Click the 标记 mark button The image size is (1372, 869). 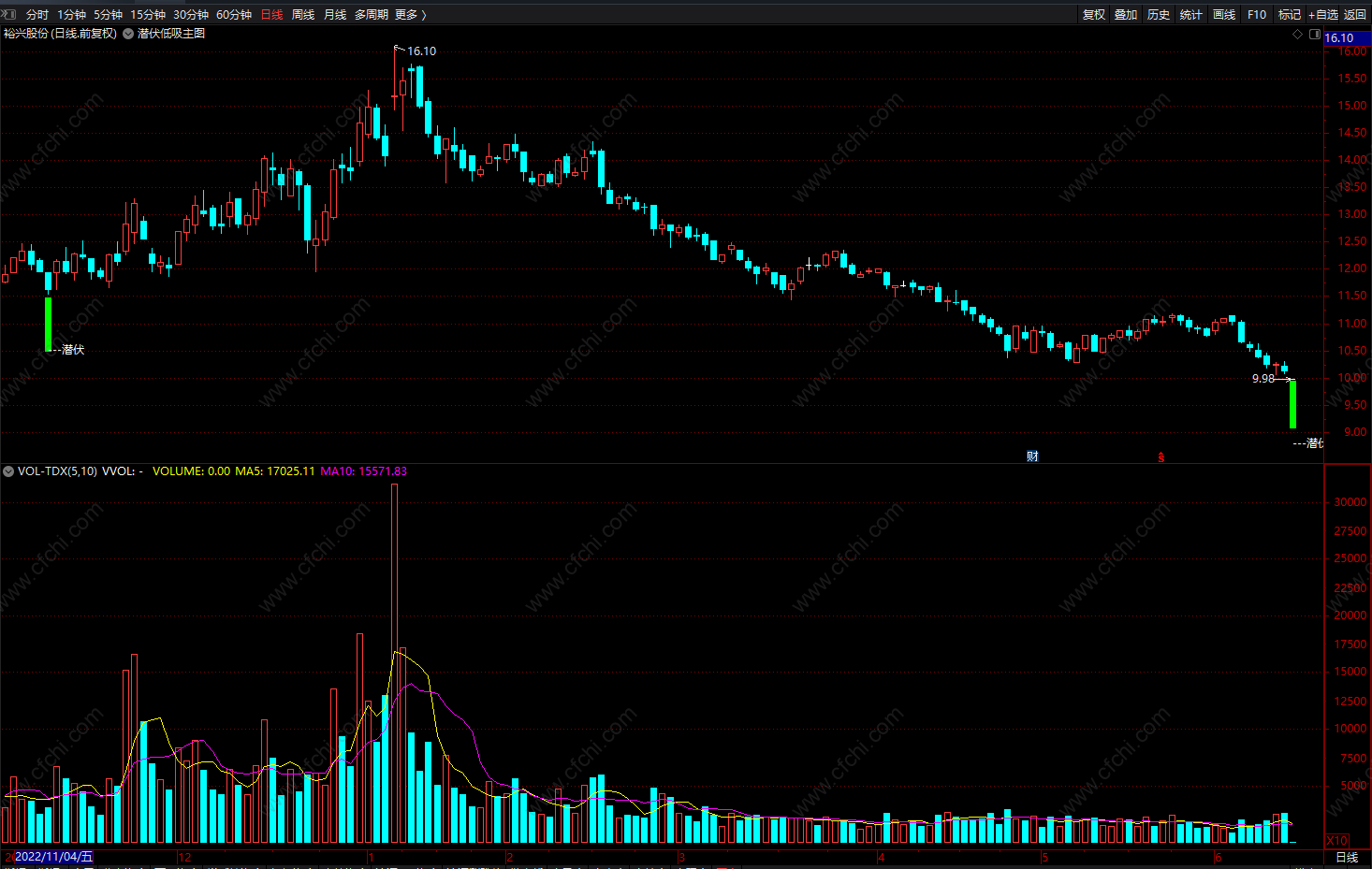pos(1290,14)
